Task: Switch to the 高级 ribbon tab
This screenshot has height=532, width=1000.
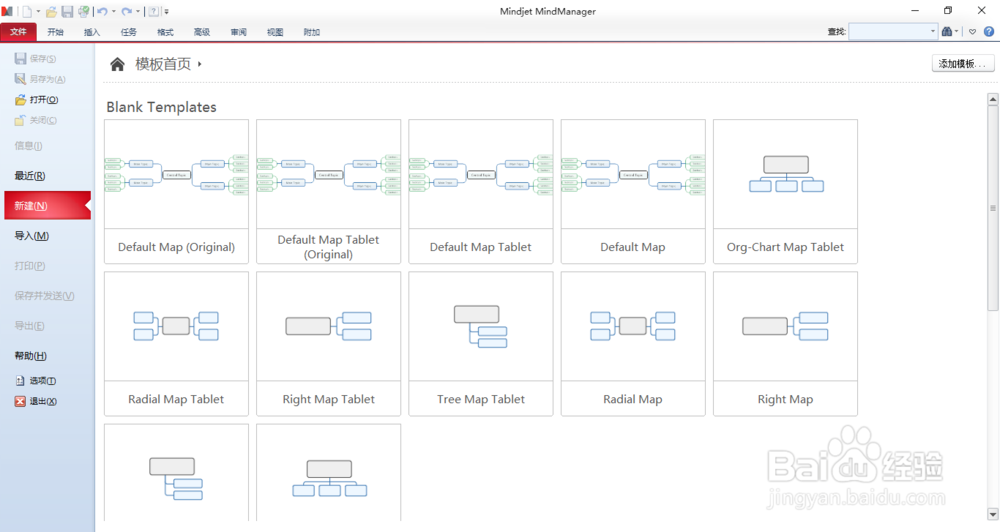Action: click(202, 32)
